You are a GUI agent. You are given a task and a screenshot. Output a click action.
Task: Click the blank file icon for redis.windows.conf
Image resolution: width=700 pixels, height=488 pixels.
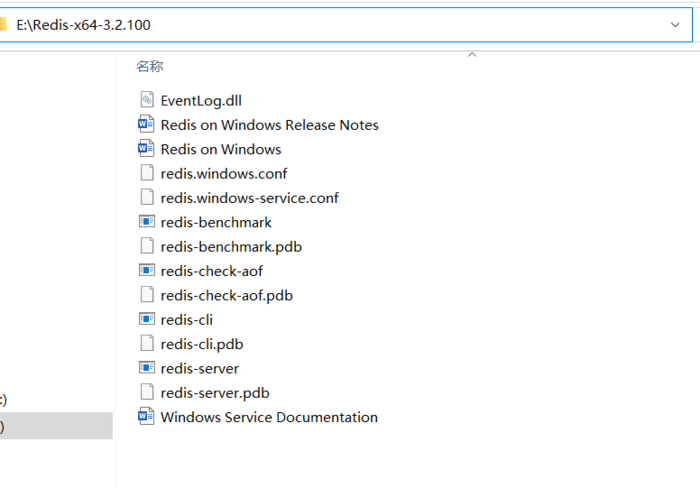pos(146,173)
